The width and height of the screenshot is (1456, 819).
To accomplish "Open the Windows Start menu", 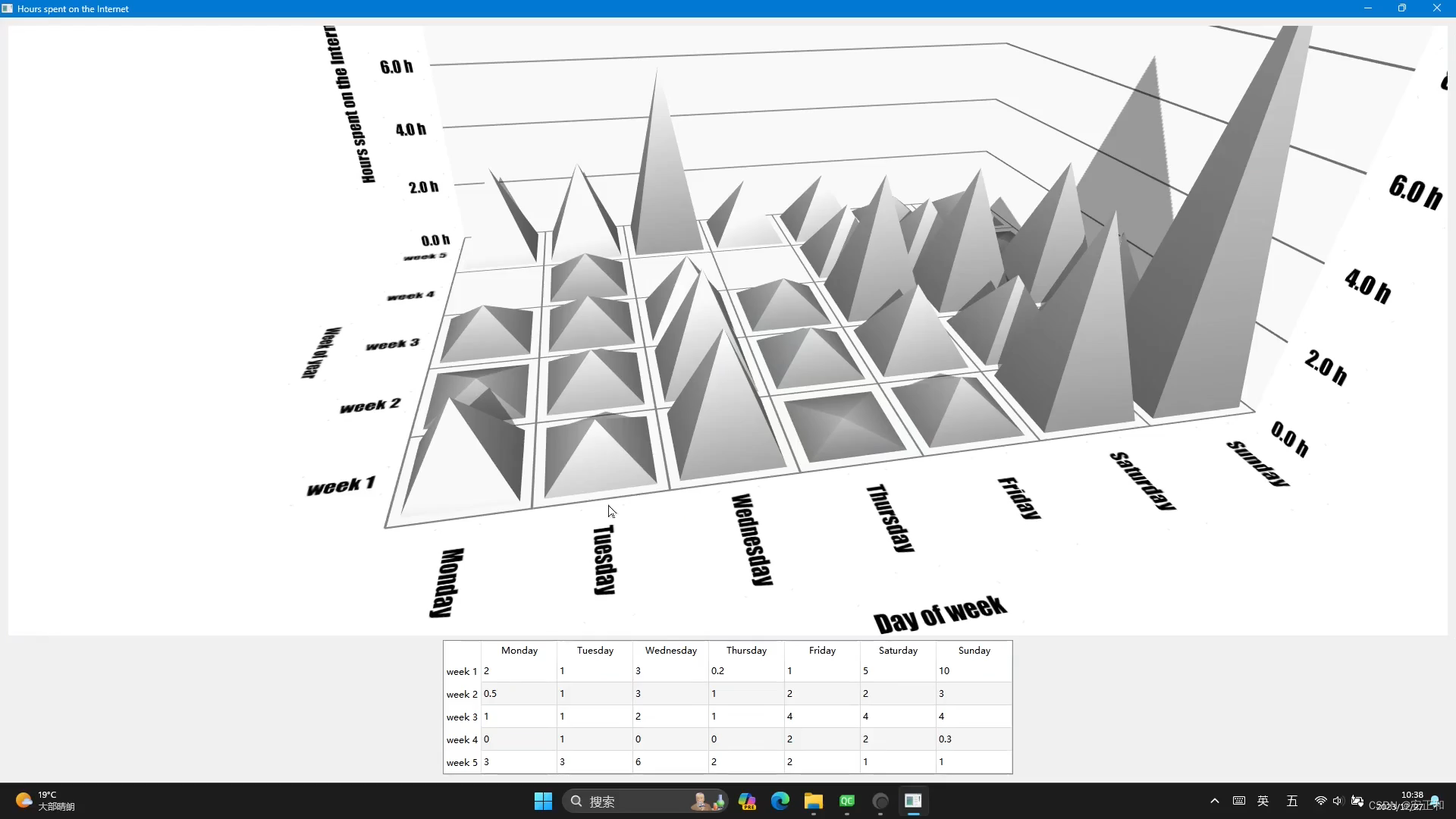I will [x=543, y=802].
